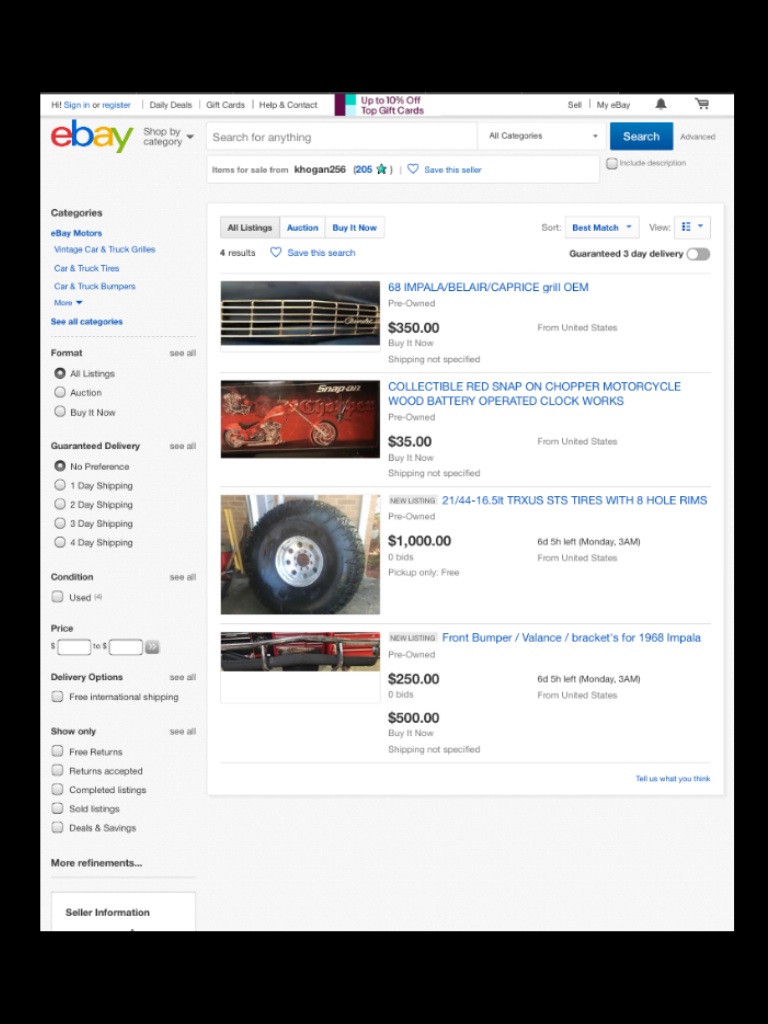Open Shop by category dropdown

click(x=168, y=136)
